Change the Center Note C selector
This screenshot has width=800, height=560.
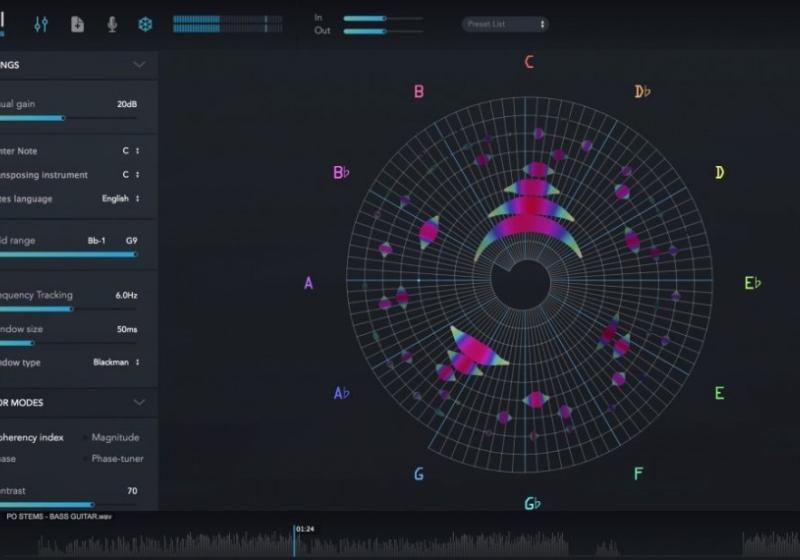click(x=131, y=150)
